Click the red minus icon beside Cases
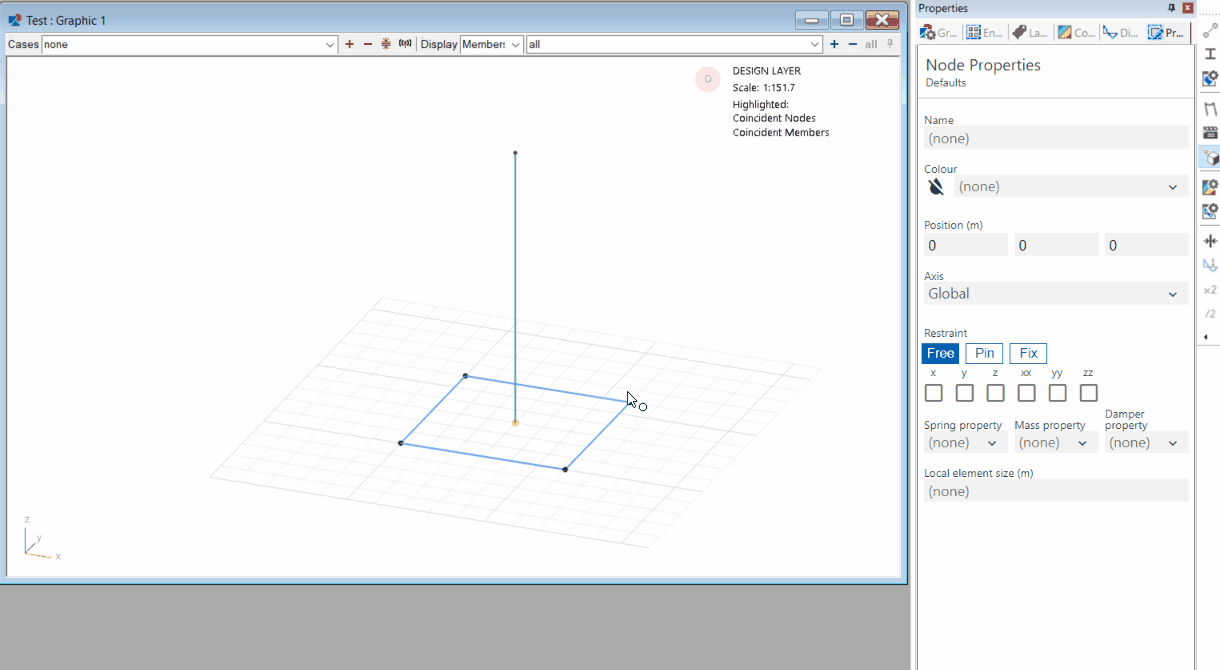The width and height of the screenshot is (1220, 670). pos(367,44)
